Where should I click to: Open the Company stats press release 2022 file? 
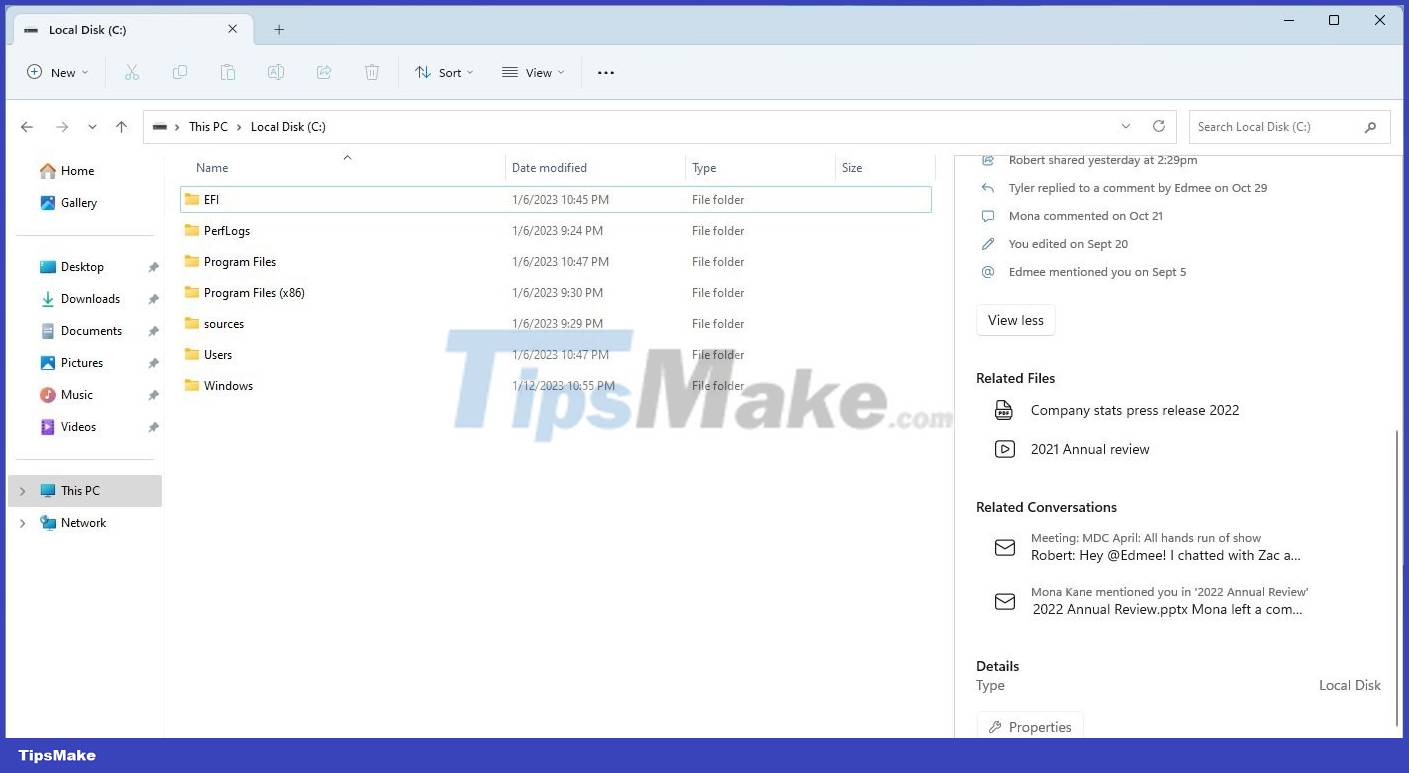tap(1135, 410)
